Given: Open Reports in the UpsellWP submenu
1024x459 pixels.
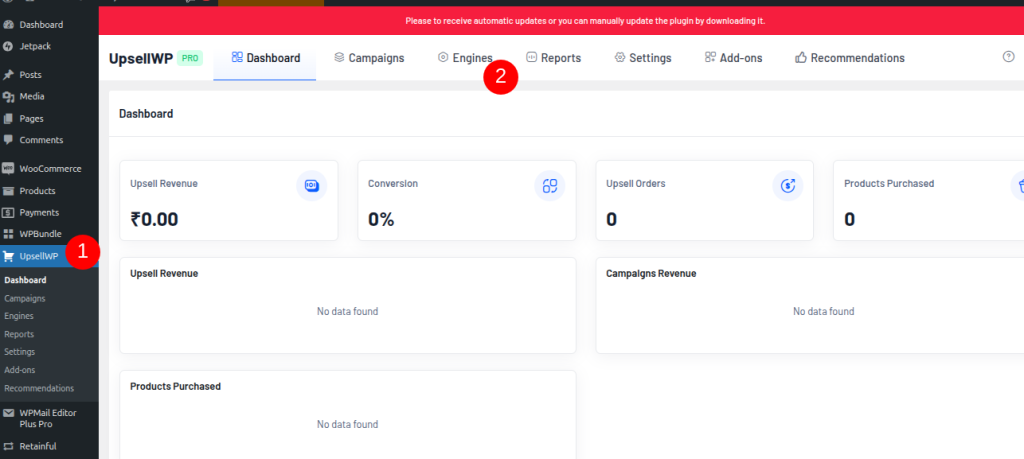Looking at the screenshot, I should [19, 334].
